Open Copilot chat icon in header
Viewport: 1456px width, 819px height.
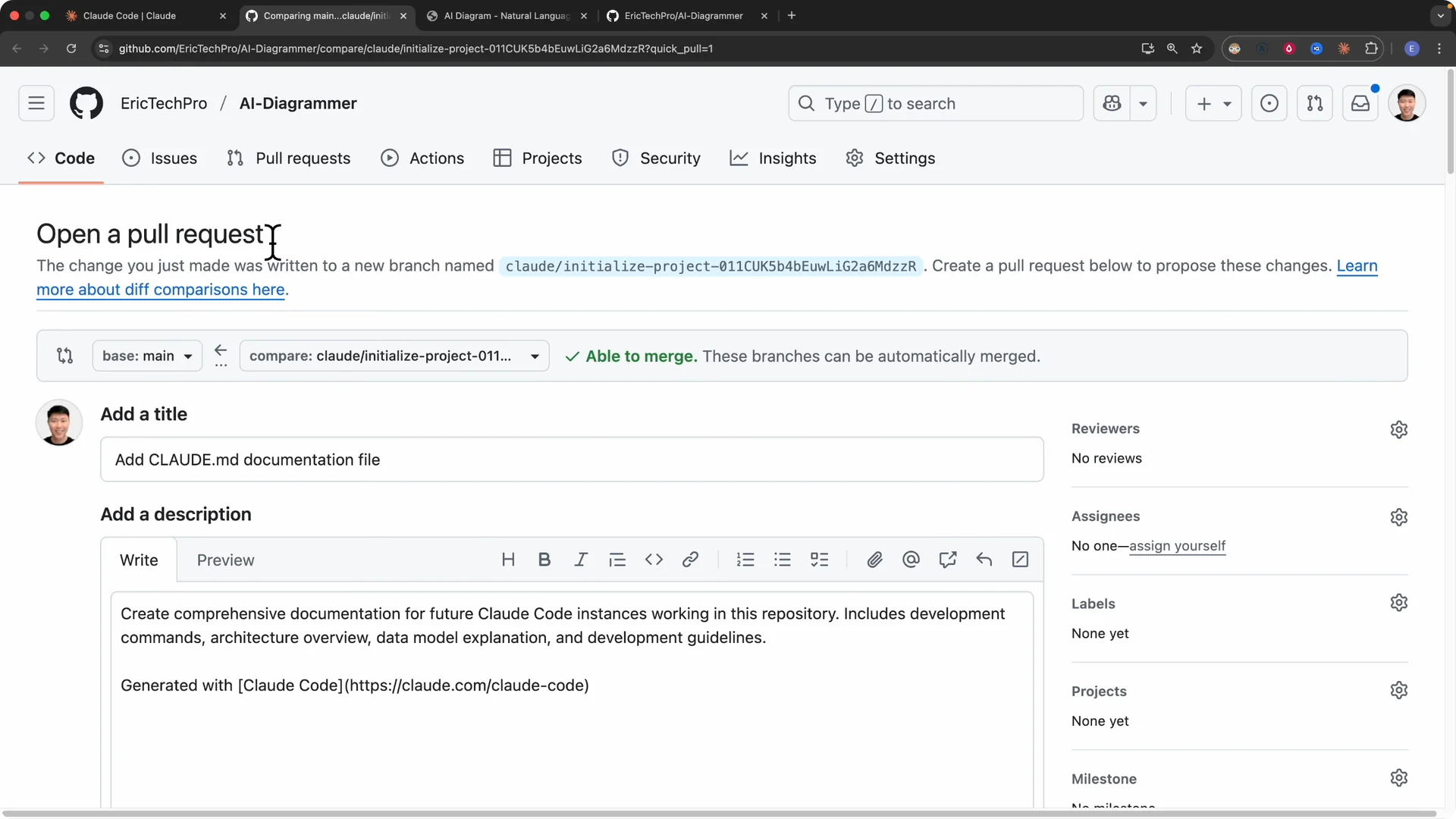point(1112,103)
